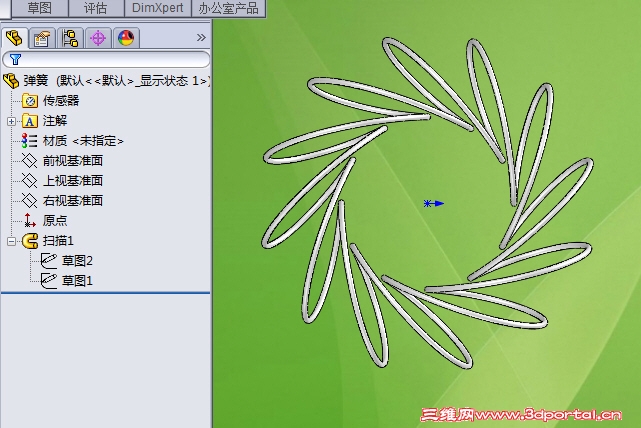Click the 注解 annotations icon
The width and height of the screenshot is (641, 428).
click(x=29, y=121)
